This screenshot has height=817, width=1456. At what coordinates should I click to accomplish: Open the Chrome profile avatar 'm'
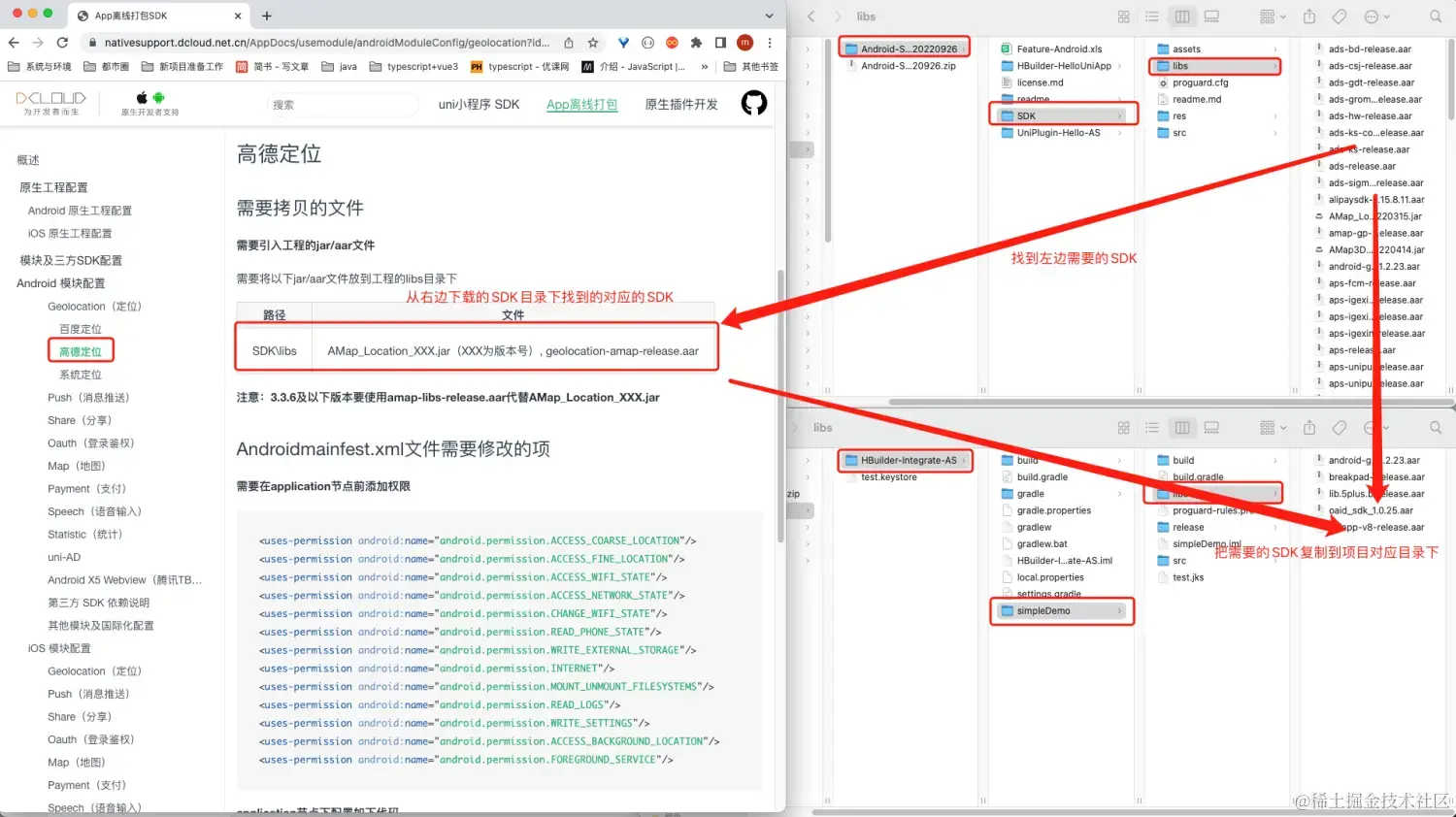point(745,43)
